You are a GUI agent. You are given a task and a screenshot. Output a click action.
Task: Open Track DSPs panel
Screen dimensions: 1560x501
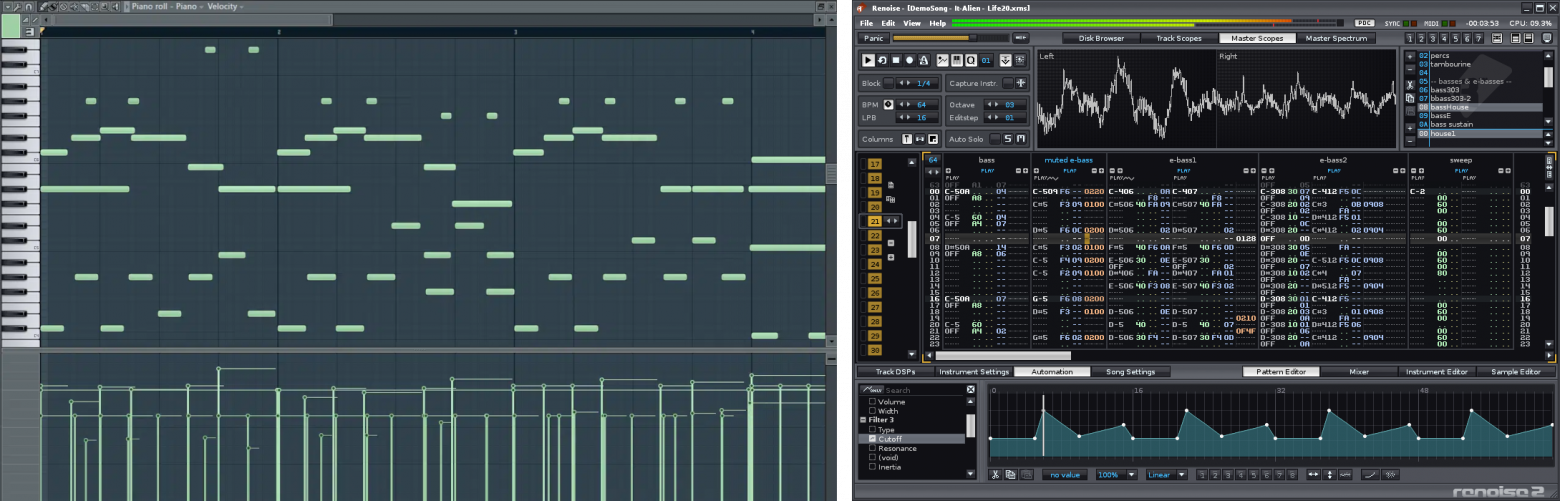click(x=895, y=372)
